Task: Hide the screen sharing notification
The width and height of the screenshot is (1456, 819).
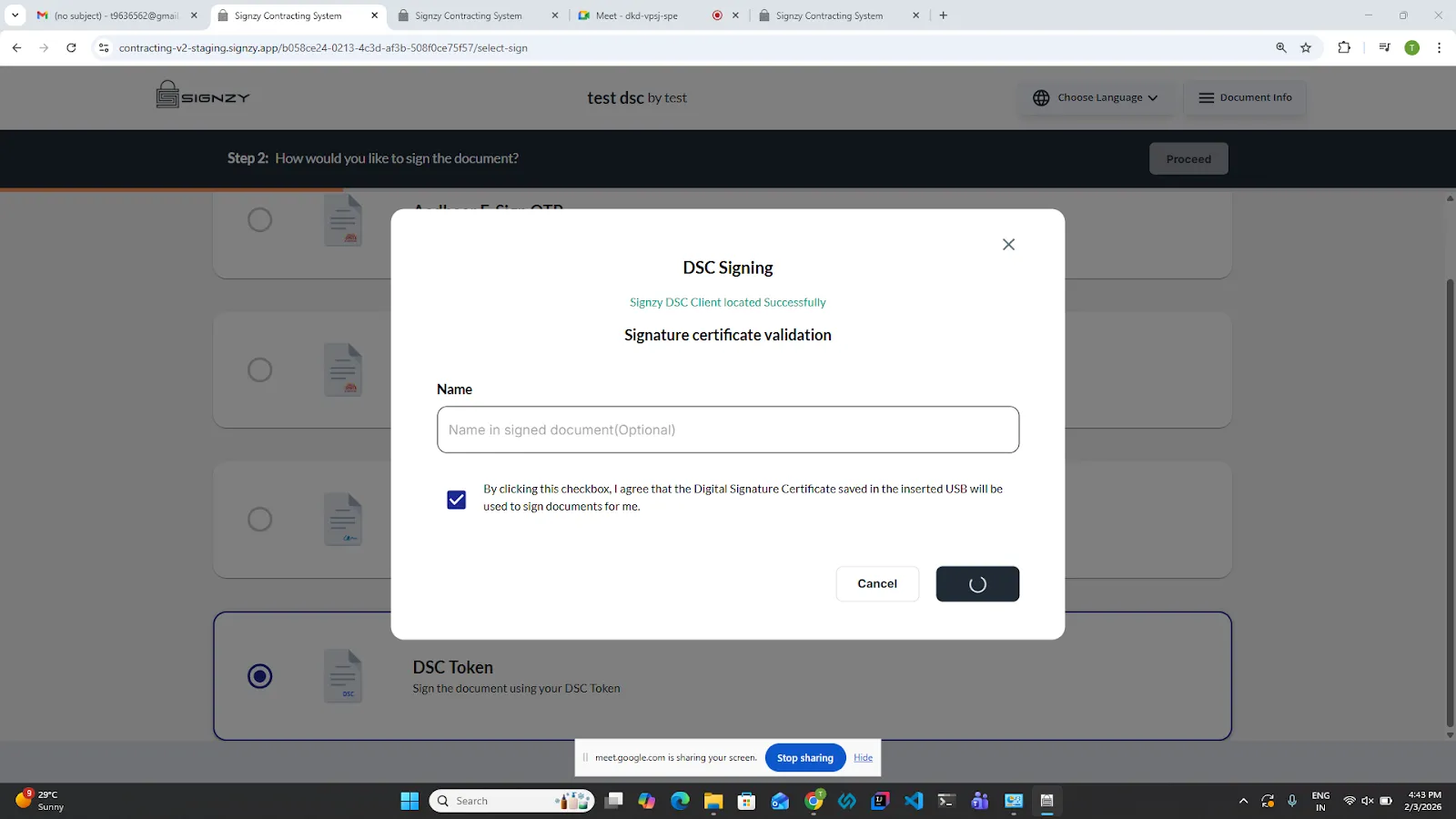Action: [863, 758]
